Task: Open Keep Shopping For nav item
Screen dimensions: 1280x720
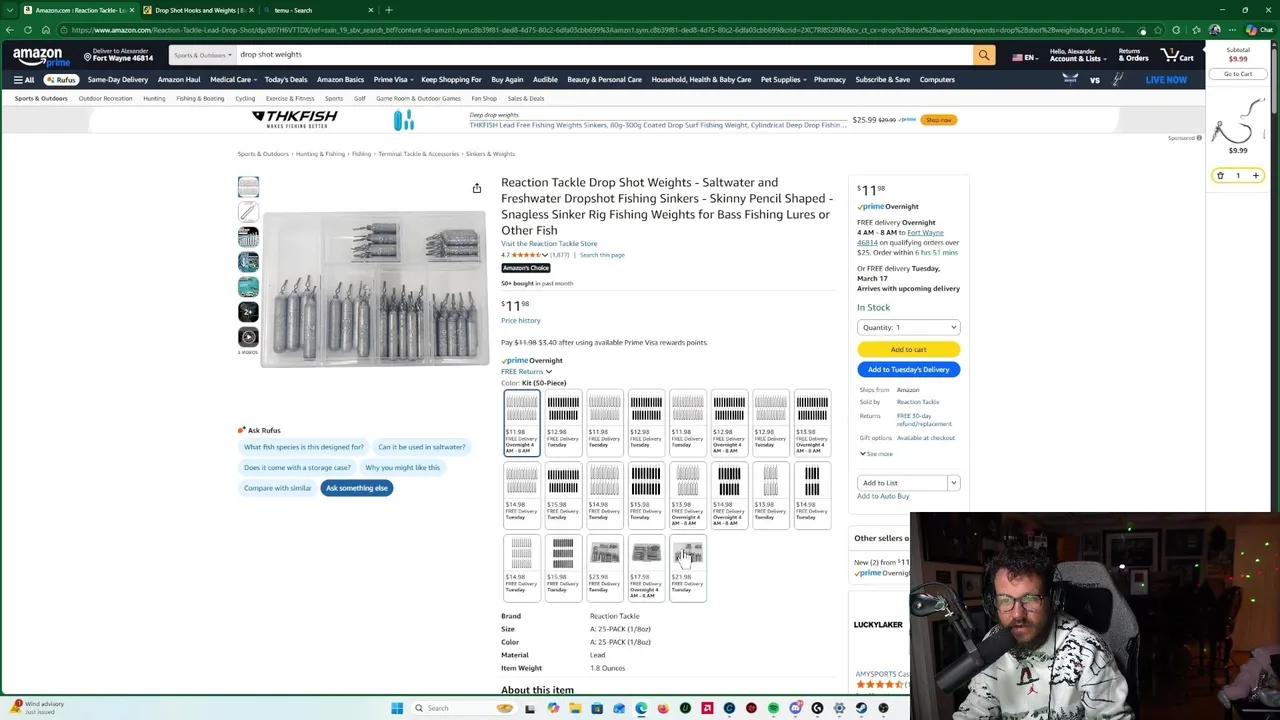Action: (451, 80)
